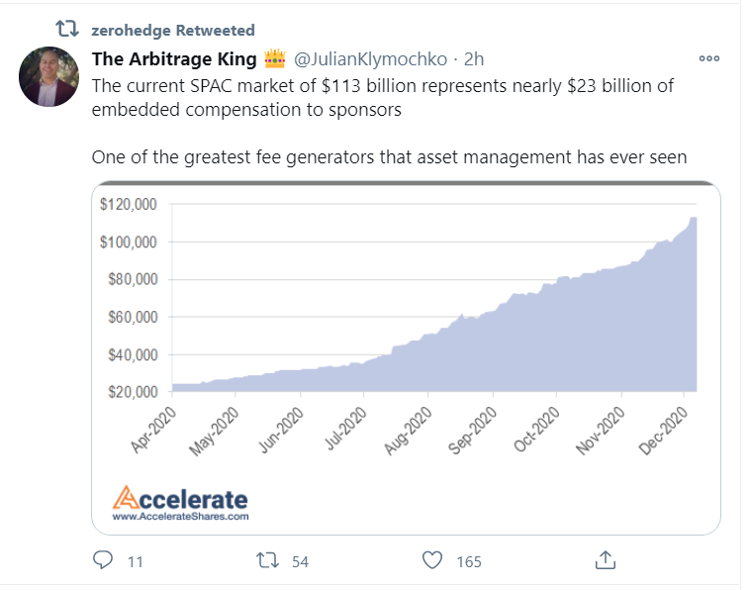Click the Accelerate logo in the chart
750x590 pixels.
(180, 497)
